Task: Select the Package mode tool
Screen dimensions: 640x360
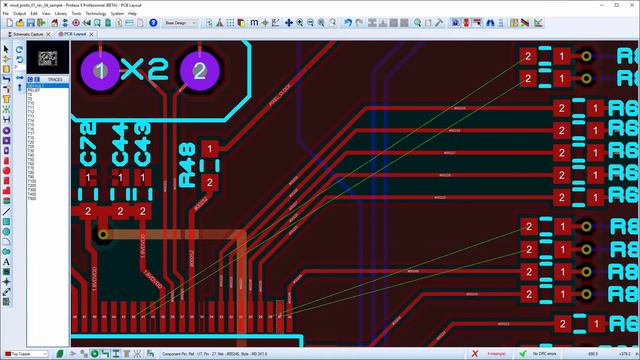Action: click(6, 69)
